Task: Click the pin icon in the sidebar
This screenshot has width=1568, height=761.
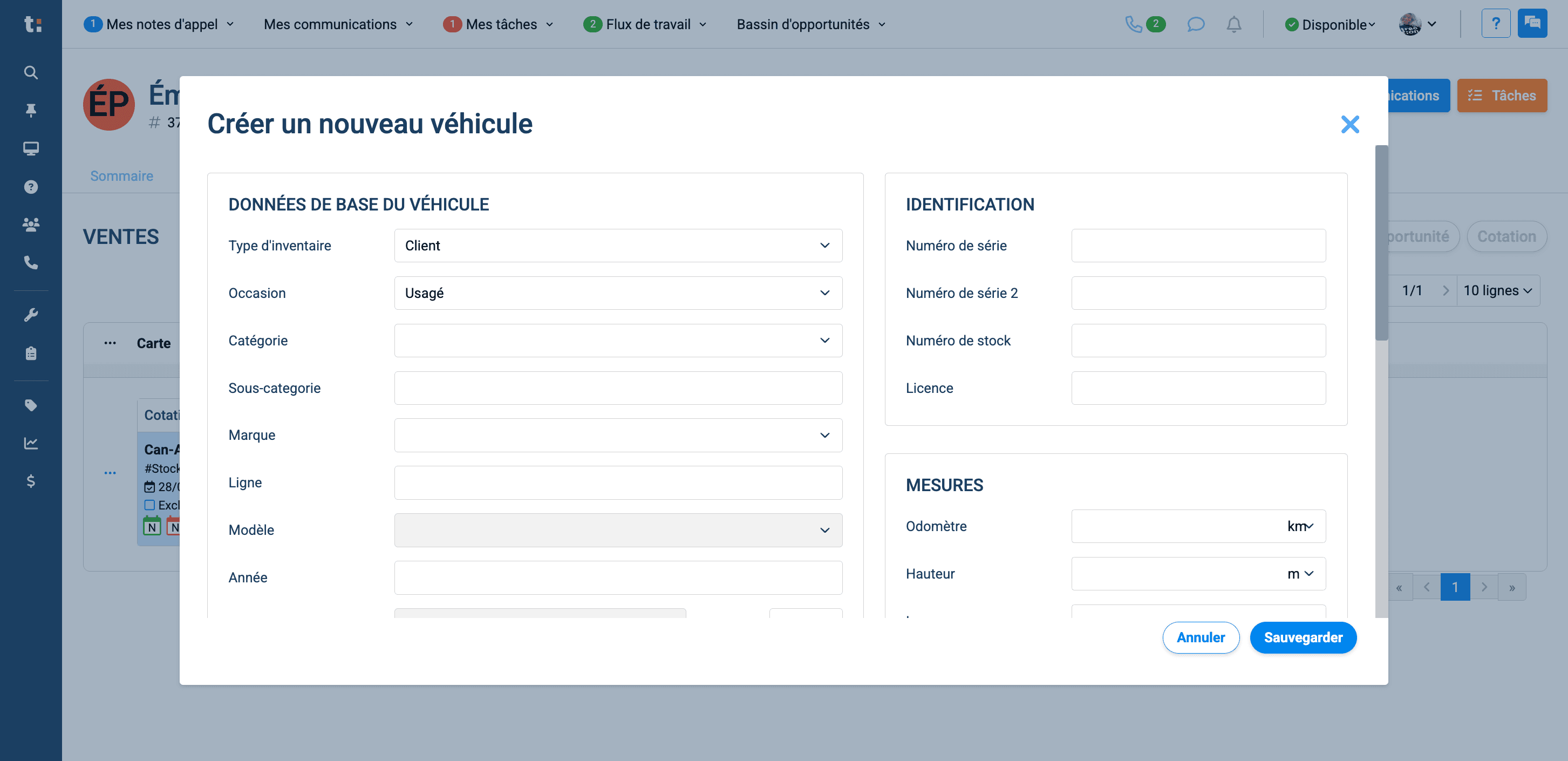Action: click(x=31, y=110)
